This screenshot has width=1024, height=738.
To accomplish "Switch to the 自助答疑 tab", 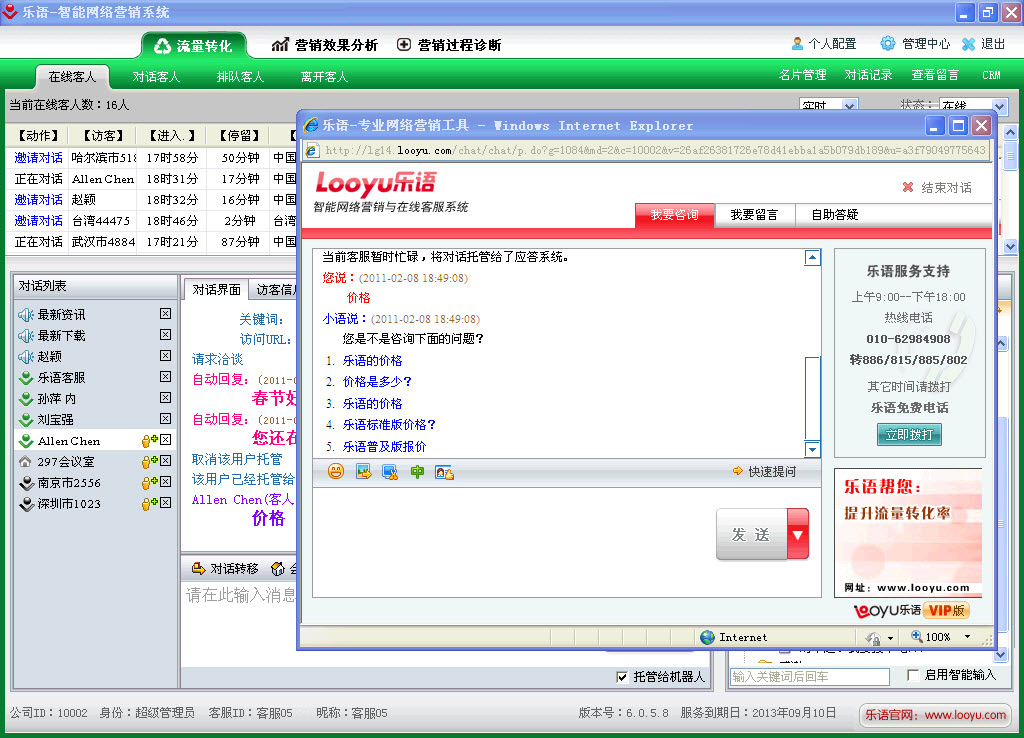I will pyautogui.click(x=835, y=215).
